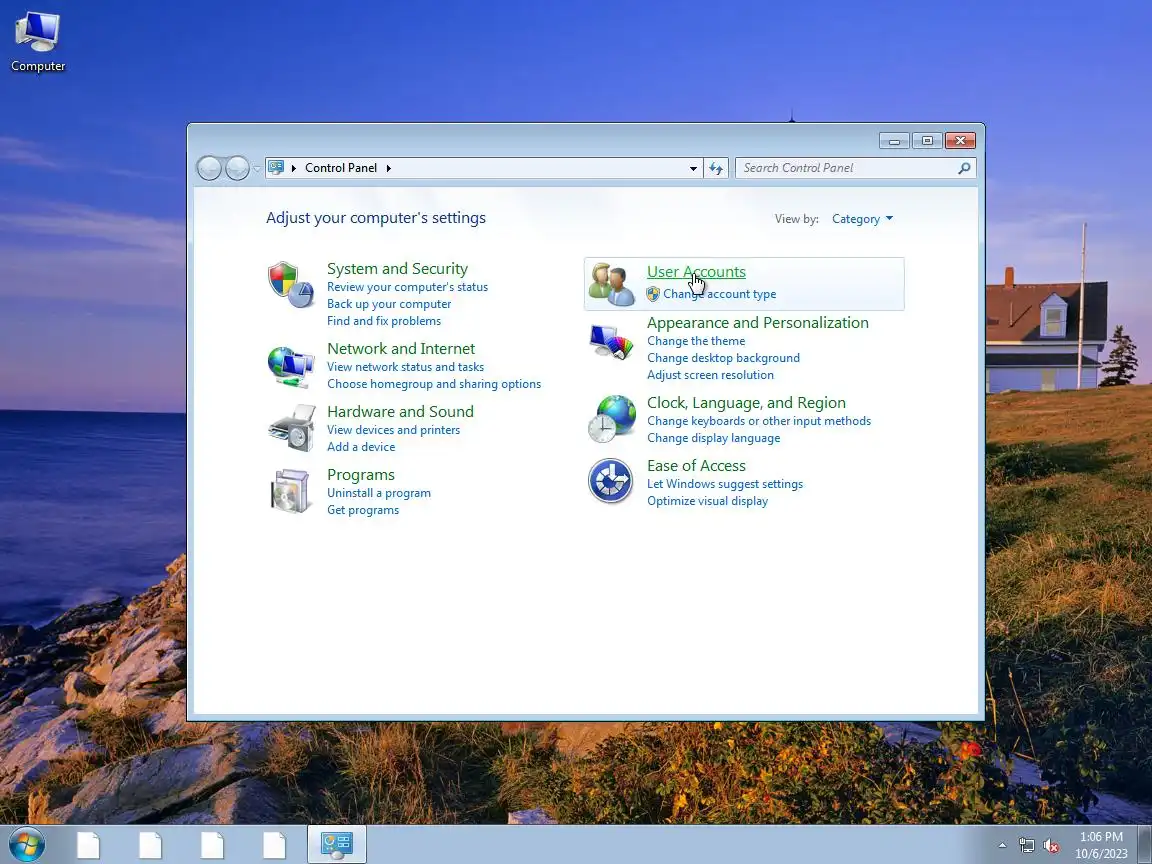Click Back up your computer
1152x864 pixels.
point(389,304)
